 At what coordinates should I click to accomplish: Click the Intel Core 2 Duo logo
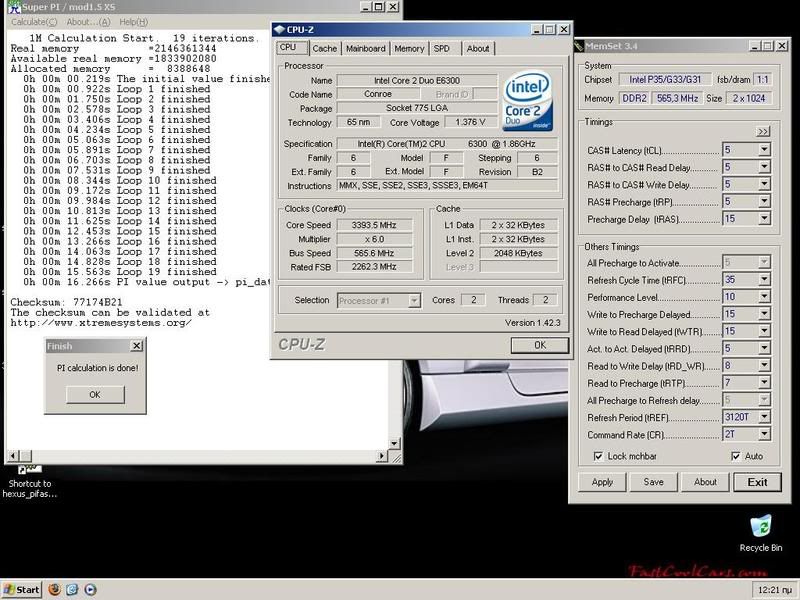click(x=529, y=101)
